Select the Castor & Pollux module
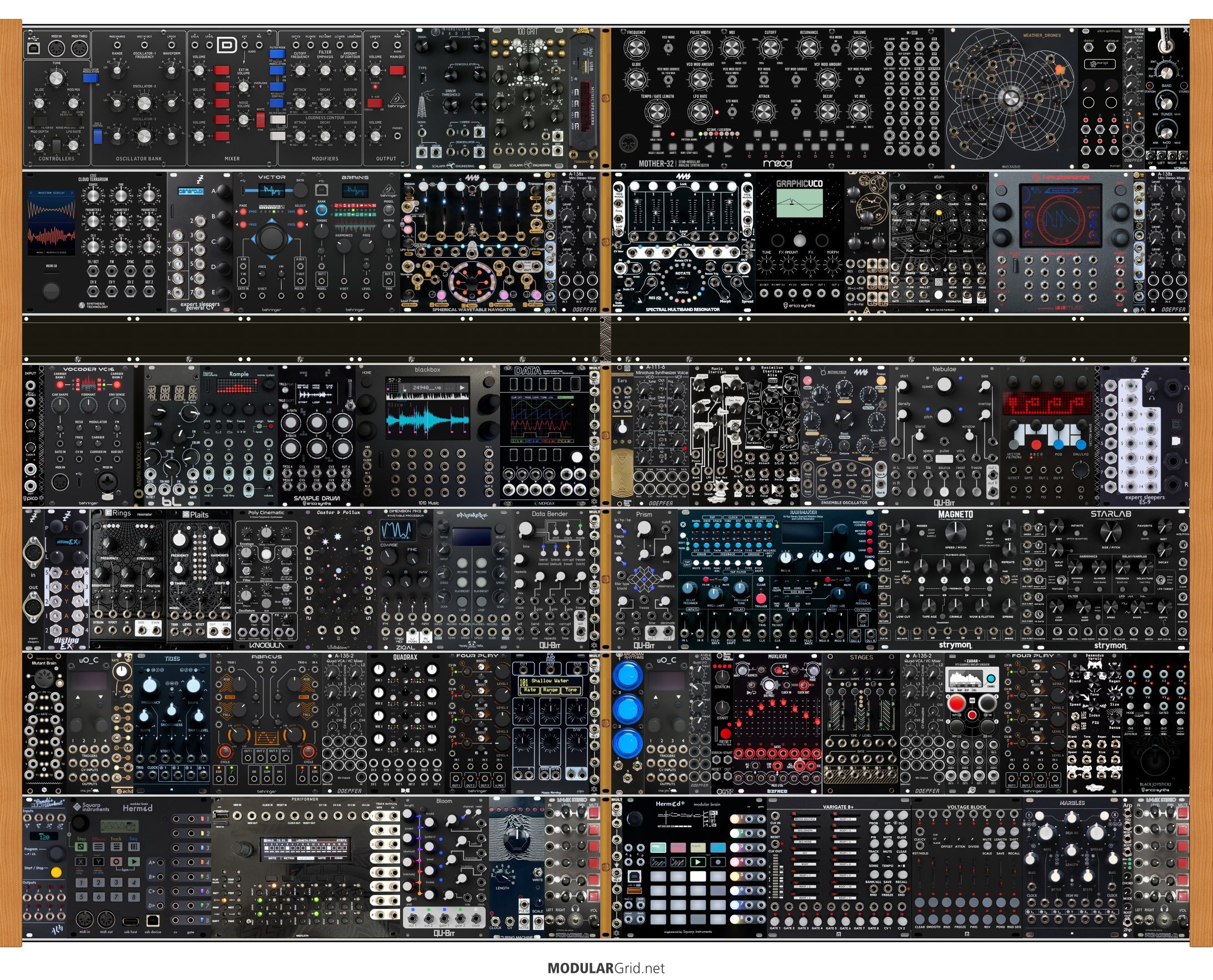Screen dimensions: 1213x980 coord(338,580)
